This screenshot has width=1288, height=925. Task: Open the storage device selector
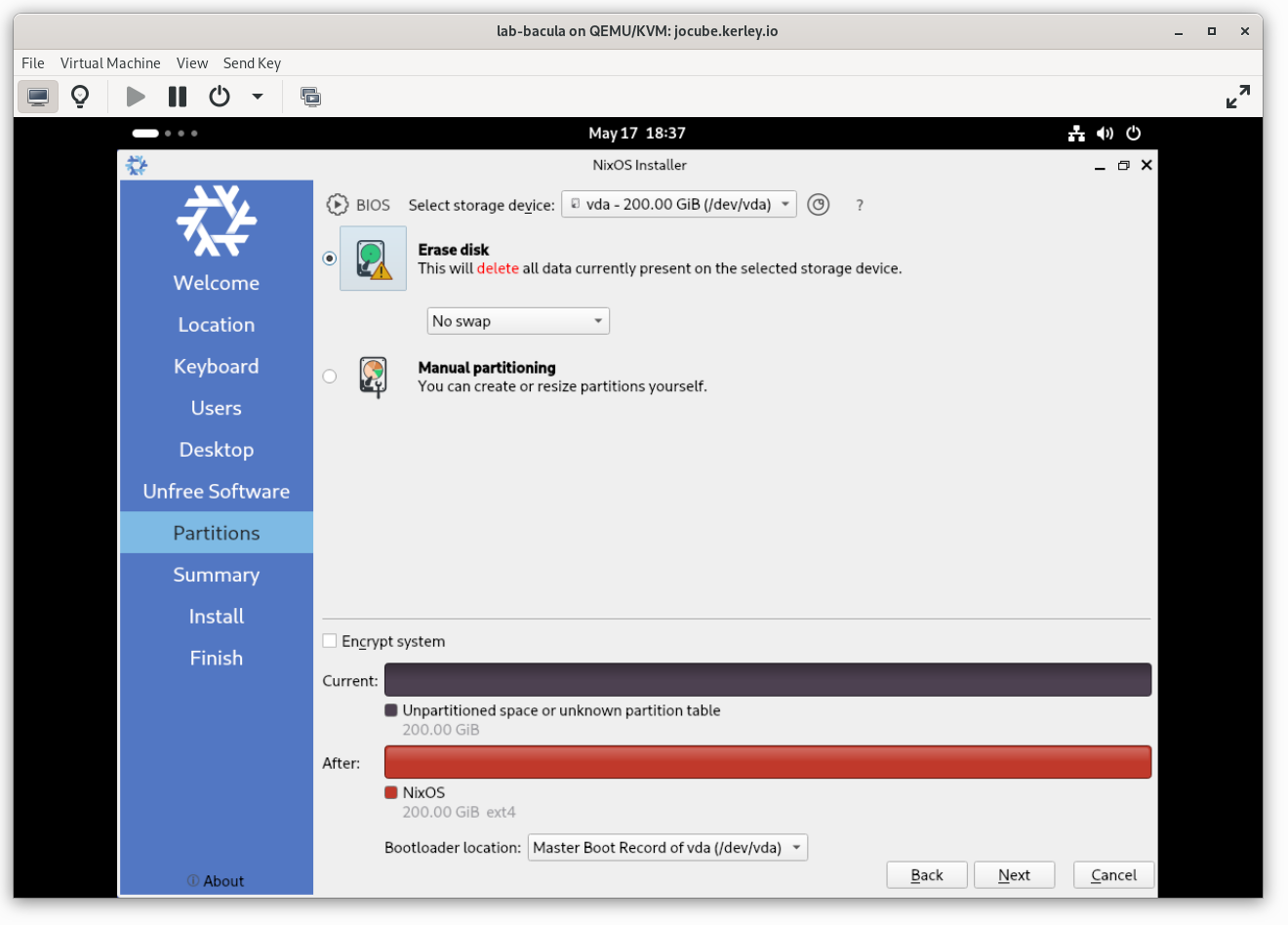[679, 204]
